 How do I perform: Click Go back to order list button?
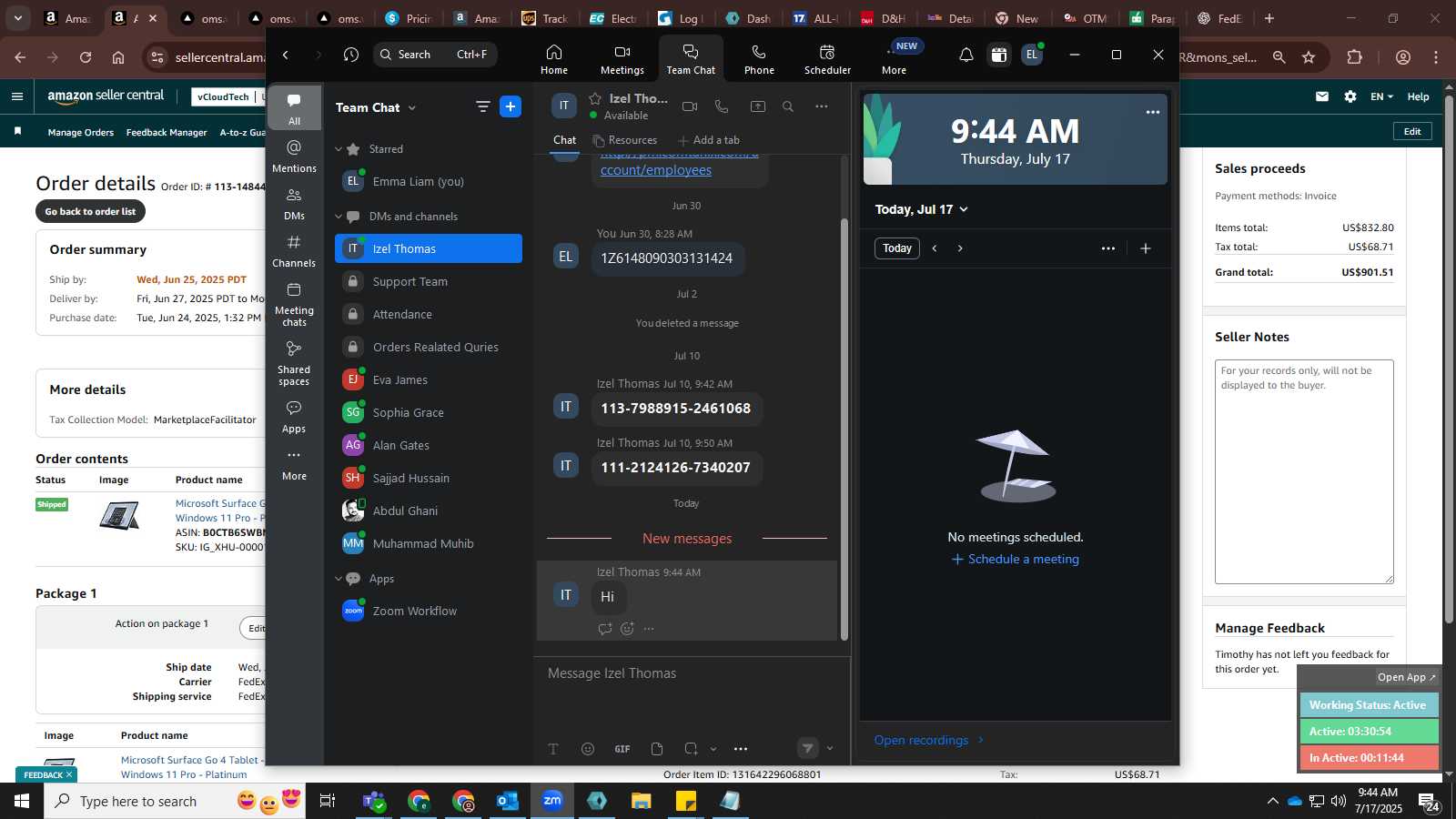tap(90, 211)
